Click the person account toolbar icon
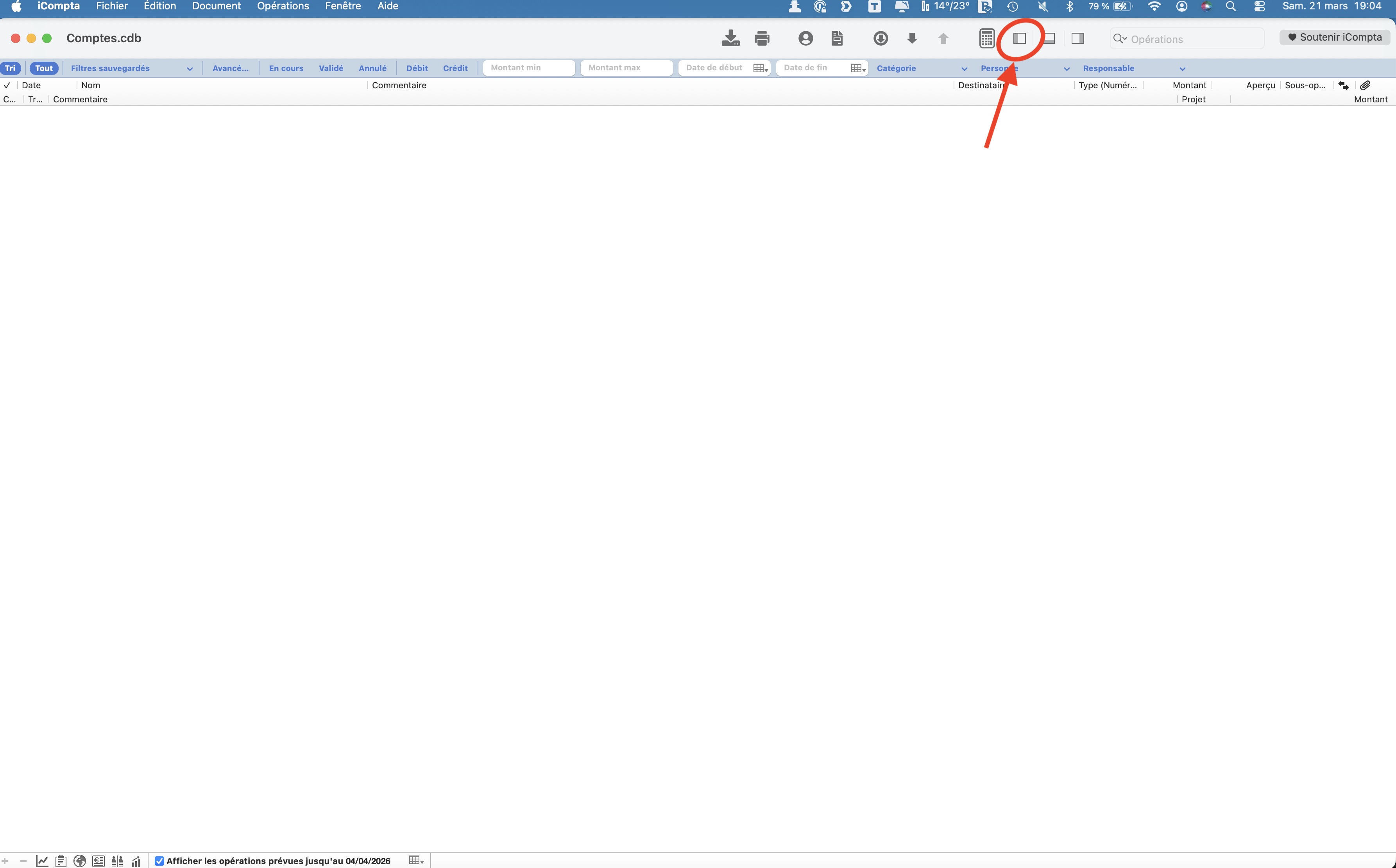 point(805,38)
